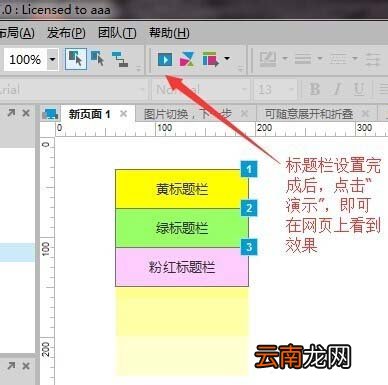Click the blue Preview play button
The image size is (388, 385).
pyautogui.click(x=165, y=59)
